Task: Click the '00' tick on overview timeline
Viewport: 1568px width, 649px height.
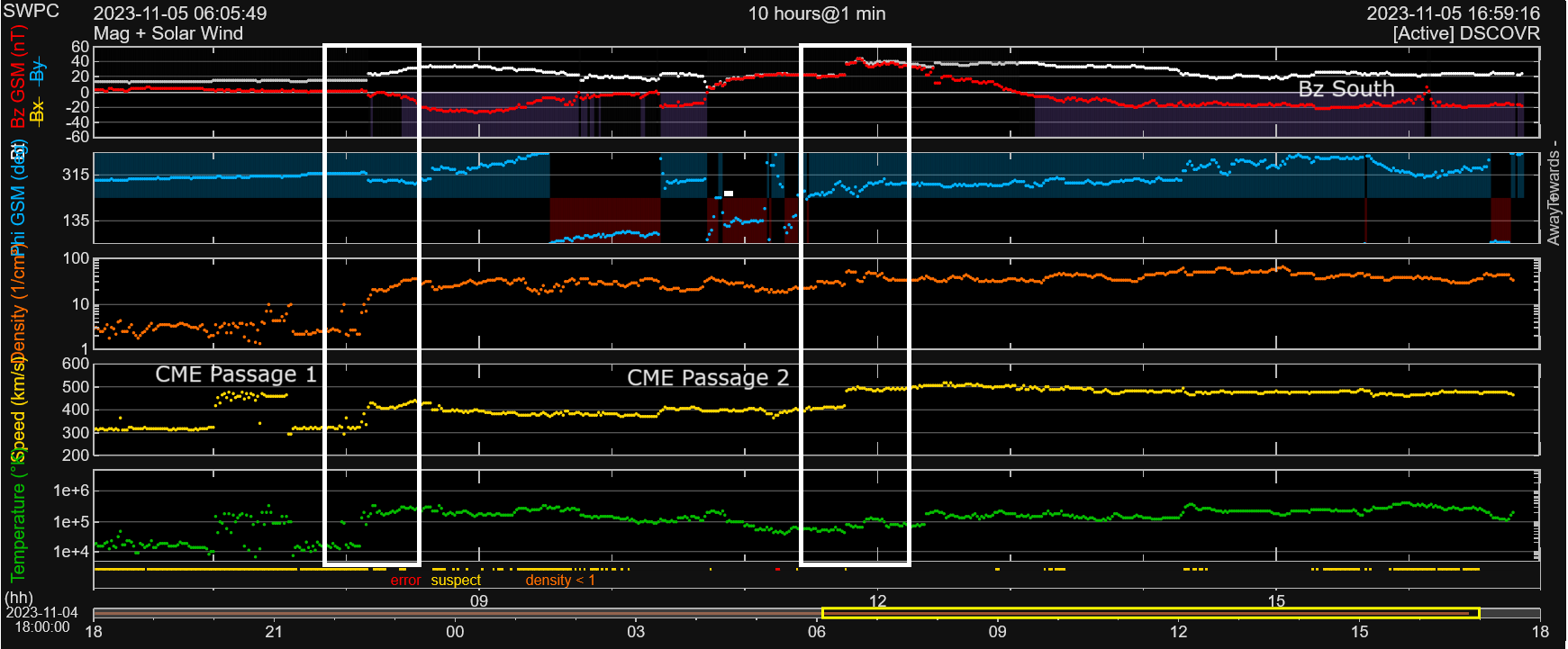Action: (455, 632)
